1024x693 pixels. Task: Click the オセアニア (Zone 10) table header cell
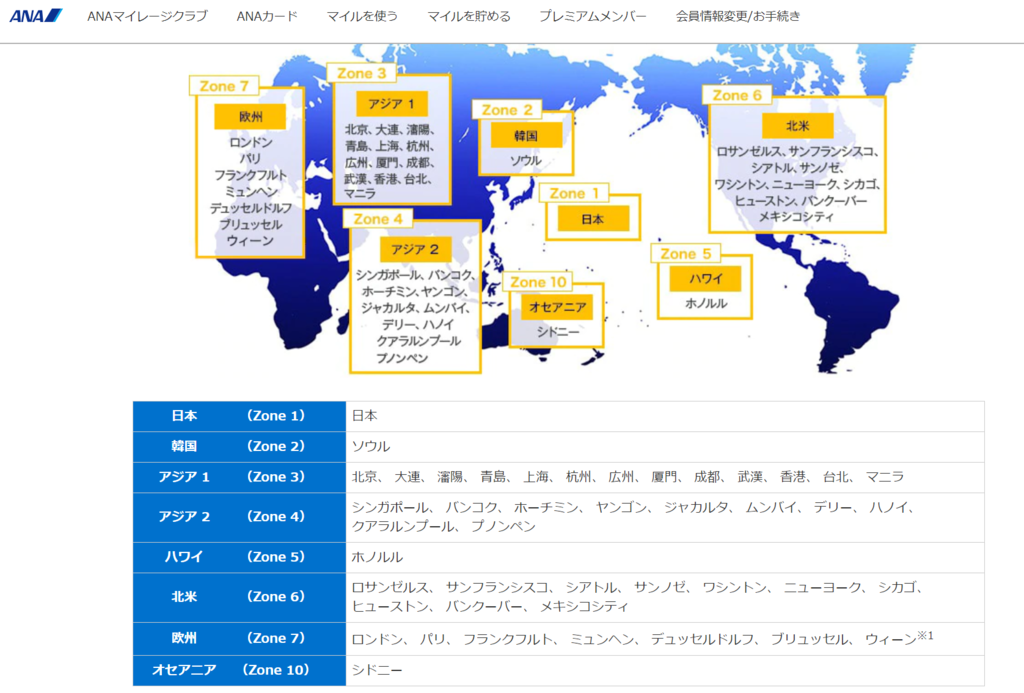point(239,670)
